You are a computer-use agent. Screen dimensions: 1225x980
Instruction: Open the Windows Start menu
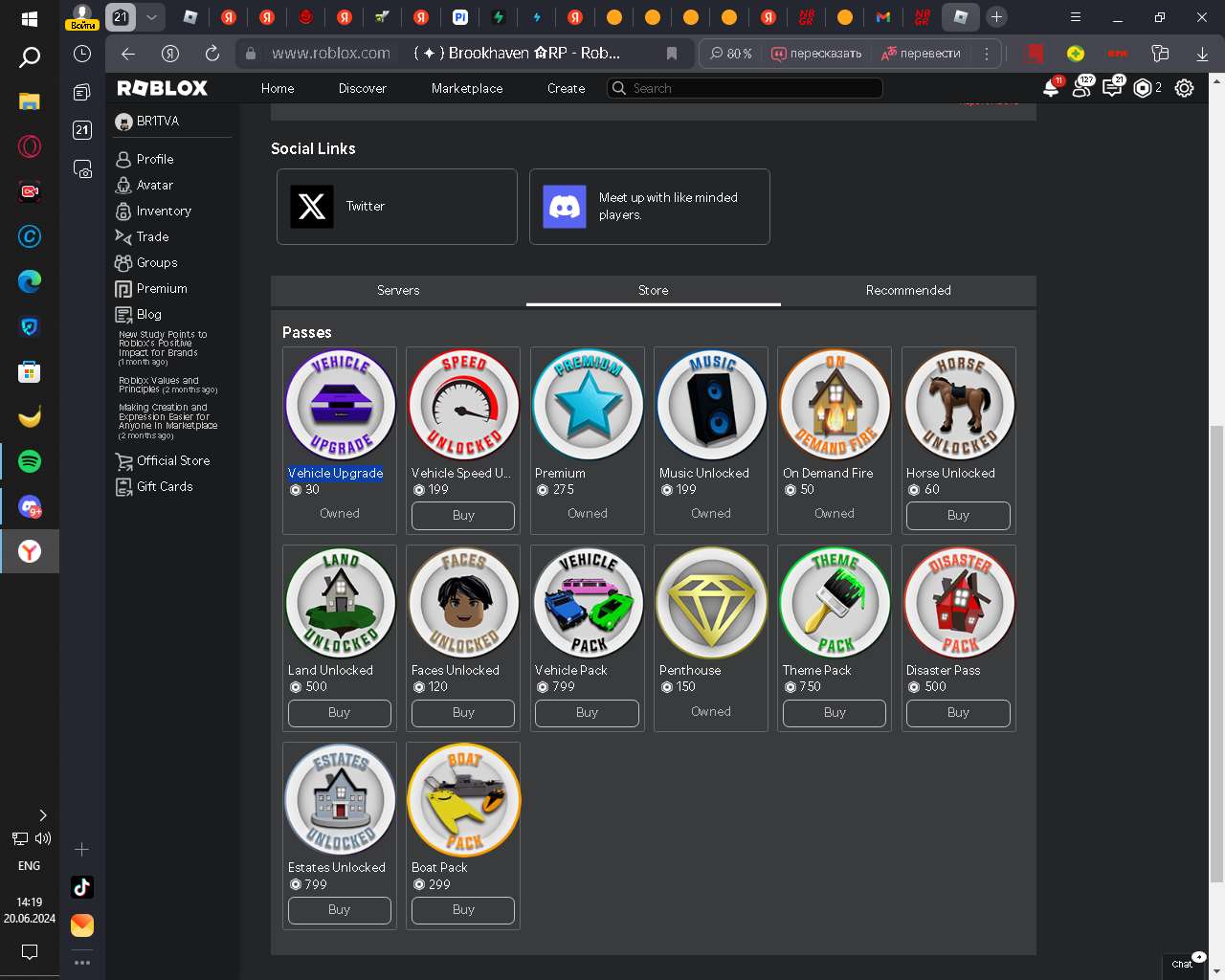tap(30, 18)
